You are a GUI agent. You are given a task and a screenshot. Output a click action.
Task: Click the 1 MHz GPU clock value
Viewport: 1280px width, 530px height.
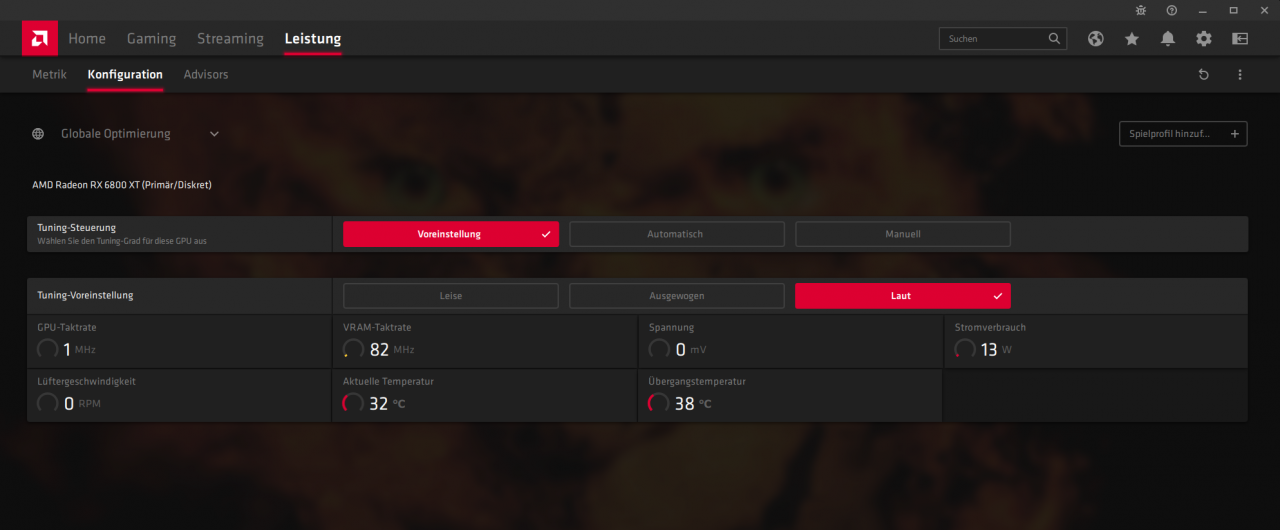[79, 350]
